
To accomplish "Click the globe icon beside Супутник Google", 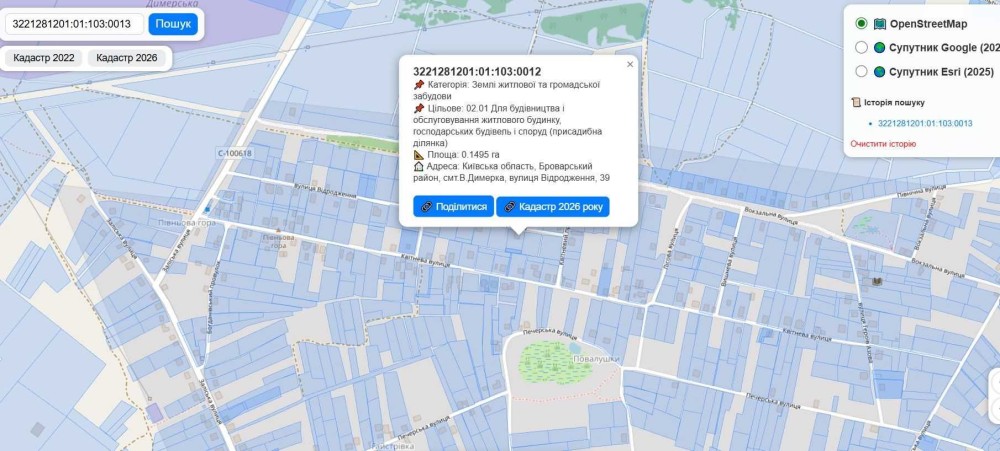I will 880,48.
